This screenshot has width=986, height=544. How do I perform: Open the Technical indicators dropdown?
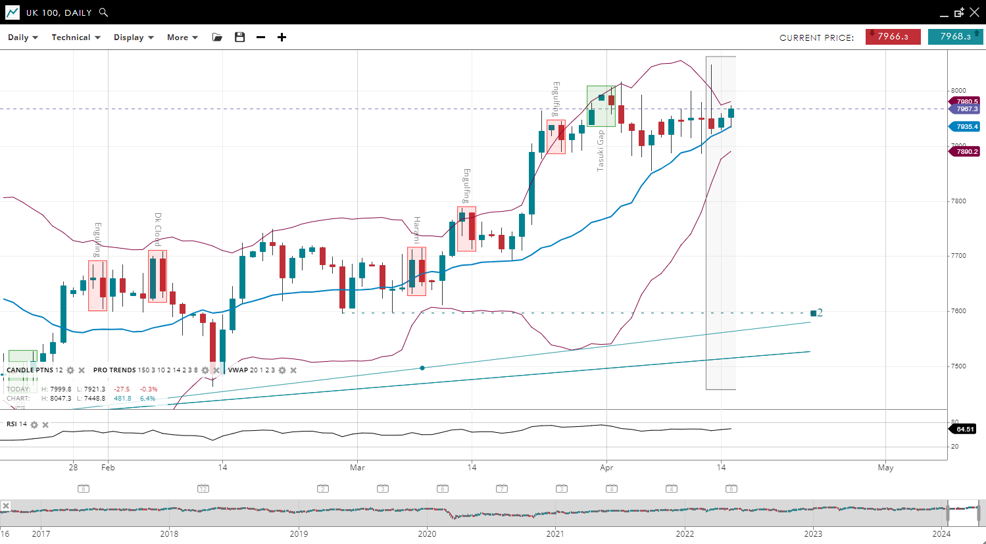coord(76,37)
